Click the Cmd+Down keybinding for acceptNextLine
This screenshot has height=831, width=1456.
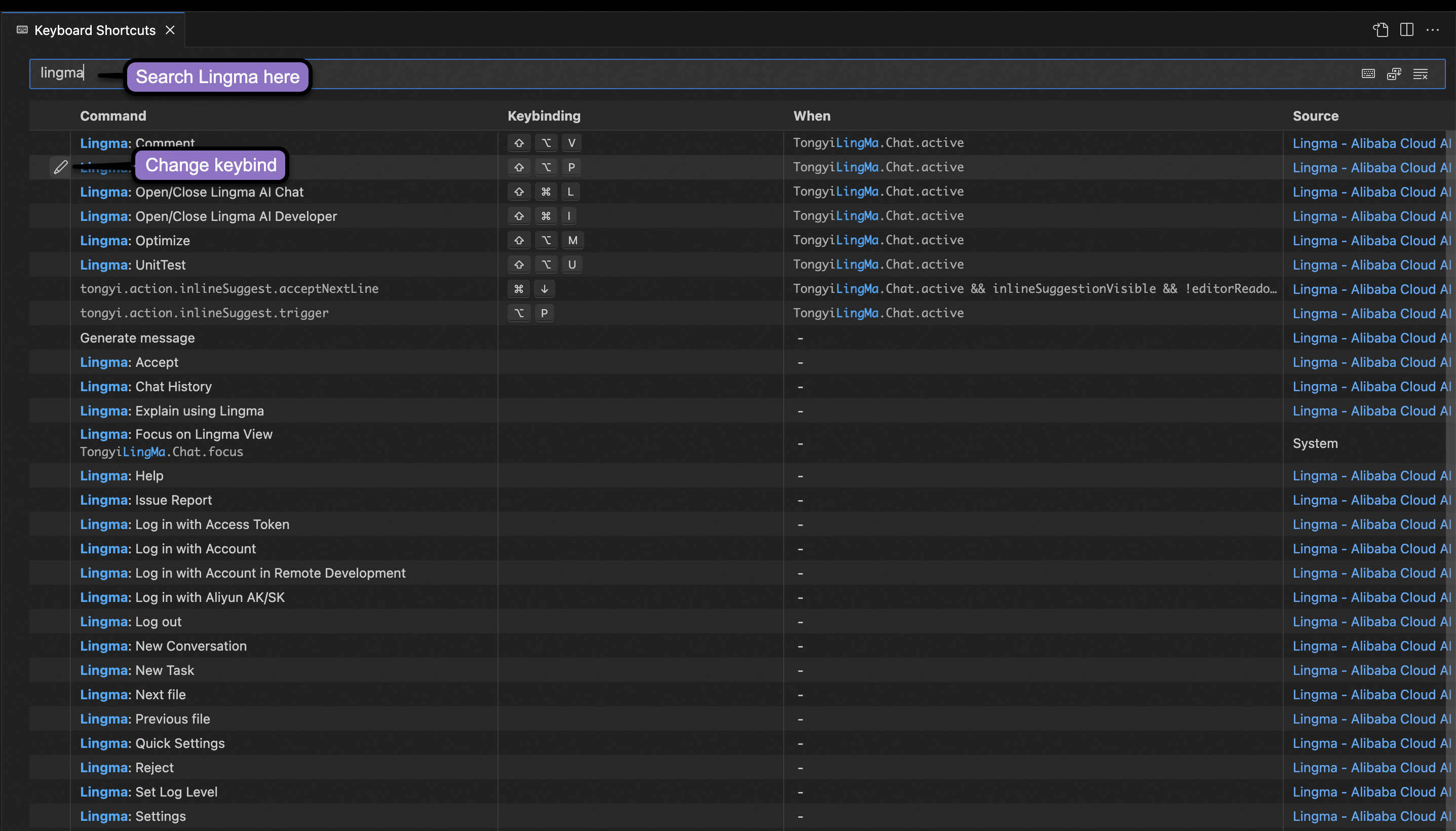(531, 289)
